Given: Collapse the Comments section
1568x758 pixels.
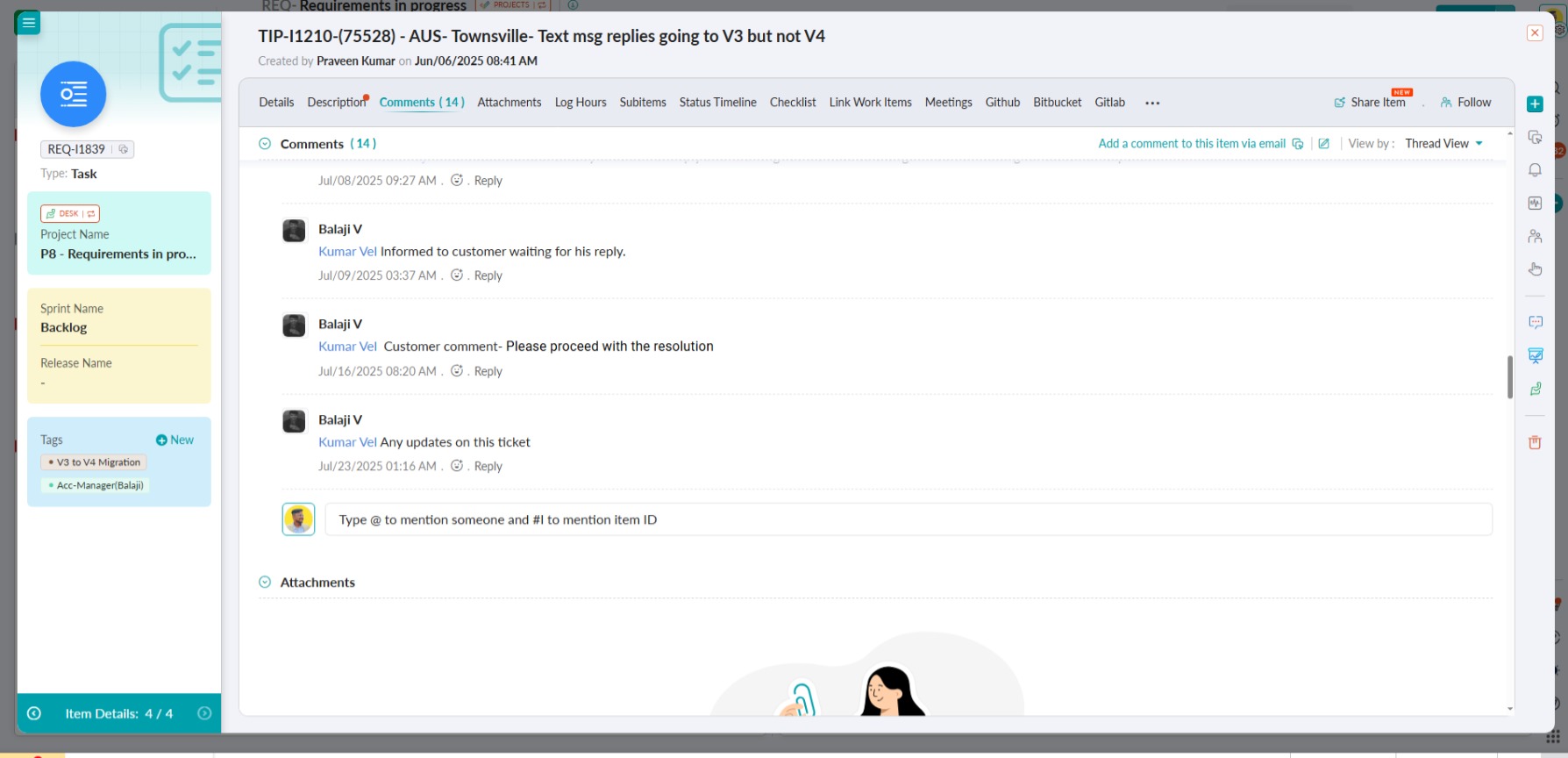Looking at the screenshot, I should 265,144.
